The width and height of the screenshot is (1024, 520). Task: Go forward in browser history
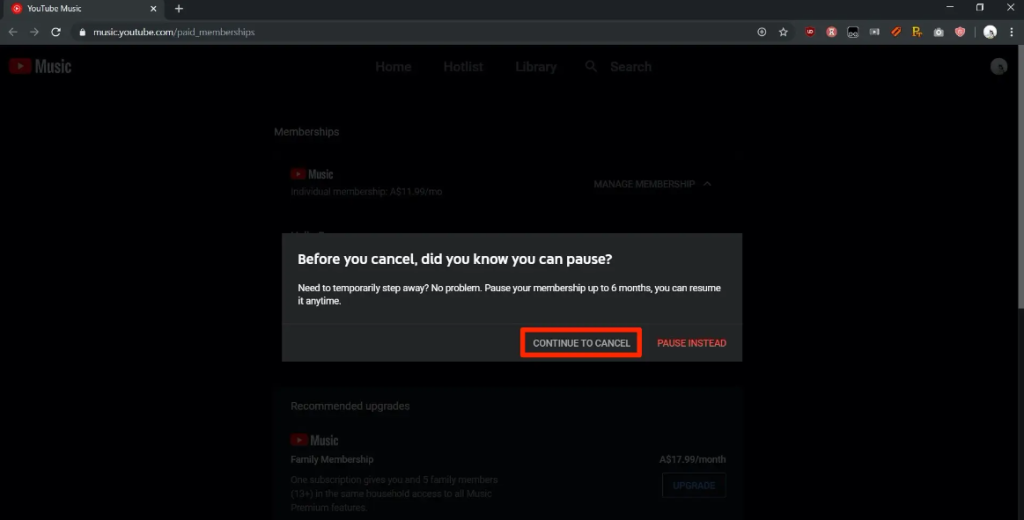[x=35, y=32]
